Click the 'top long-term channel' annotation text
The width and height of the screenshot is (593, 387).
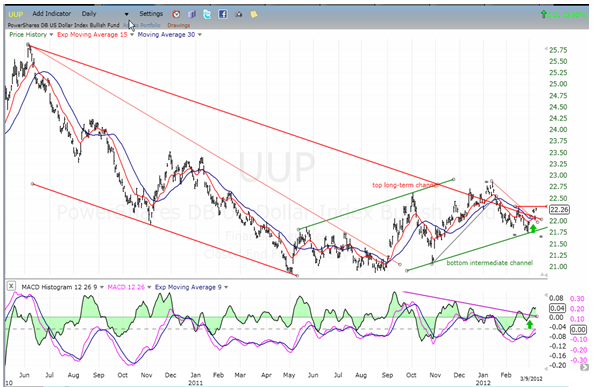405,185
